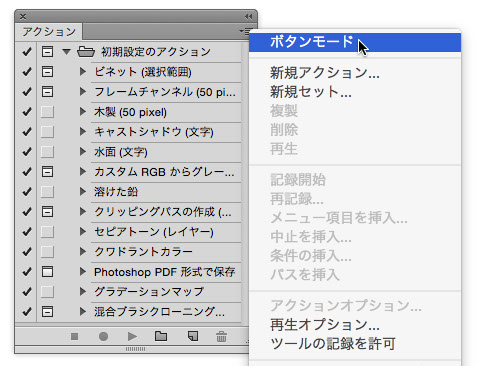Select the Photoshop PDF 形式で保存 action name
The height and width of the screenshot is (366, 482).
click(164, 272)
